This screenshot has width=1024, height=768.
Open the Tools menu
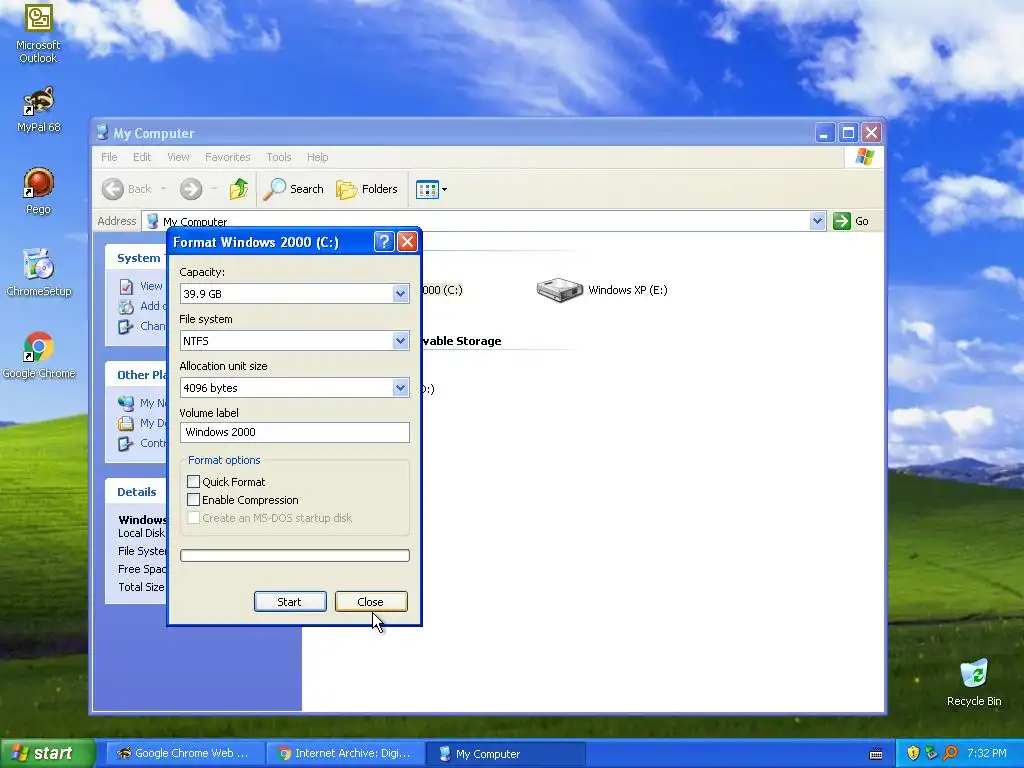pyautogui.click(x=279, y=157)
